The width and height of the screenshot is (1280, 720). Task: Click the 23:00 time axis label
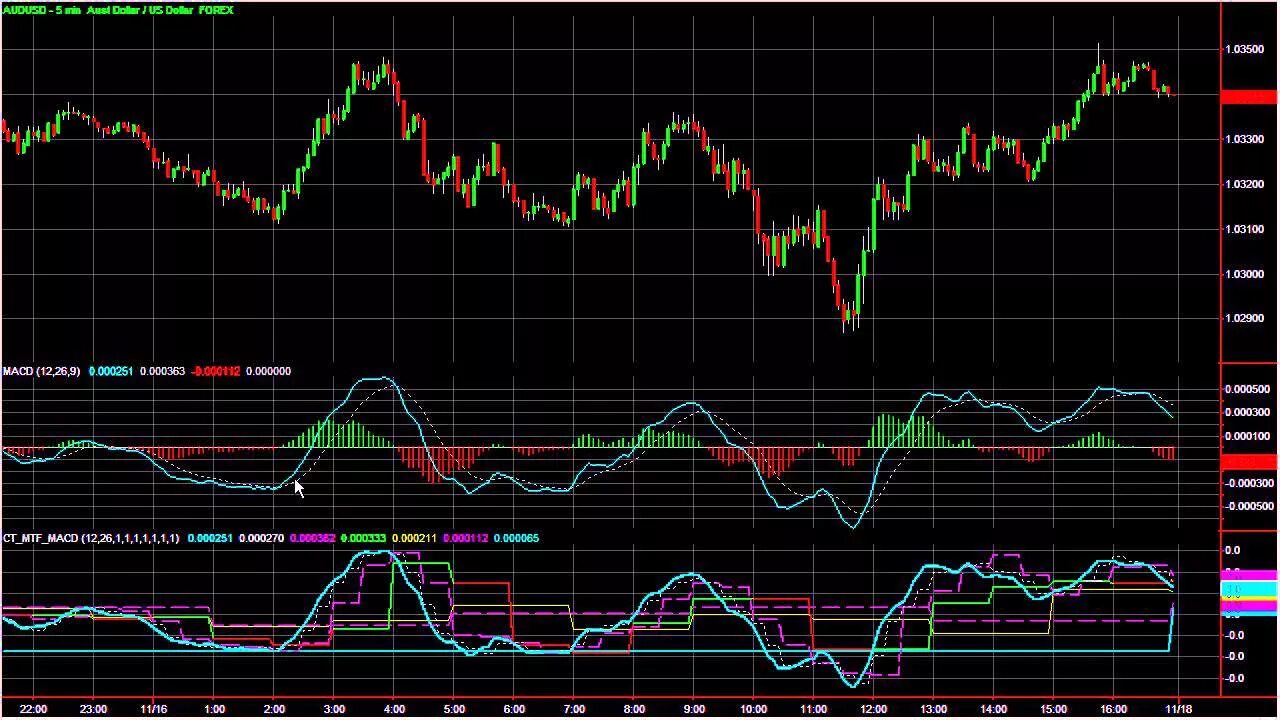click(93, 709)
